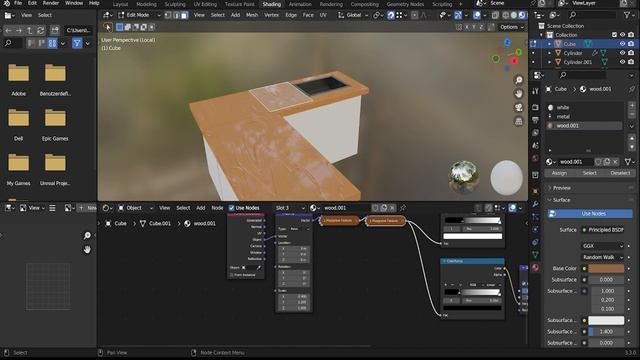Unlink the wood.001 material X icon
This screenshot has height=360, width=640.
(616, 162)
